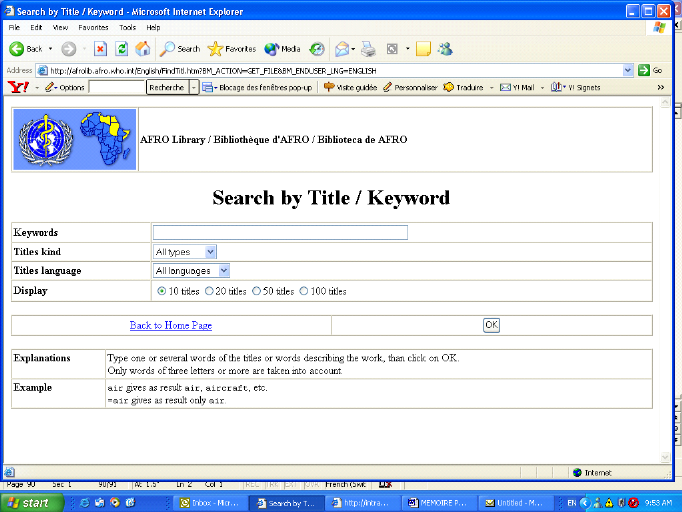Viewport: 682px width, 512px height.
Task: Open the Help menu
Action: pyautogui.click(x=153, y=27)
